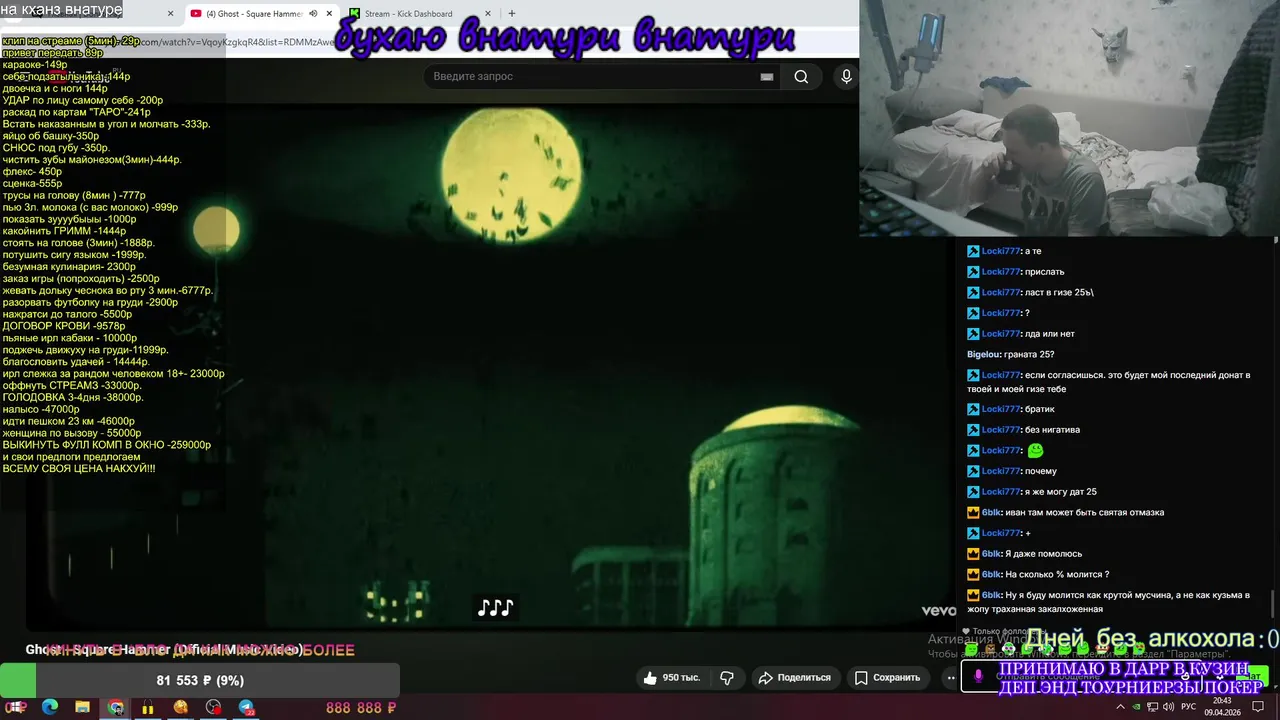Close the first browser tab
The height and width of the screenshot is (720, 1280).
tap(170, 14)
